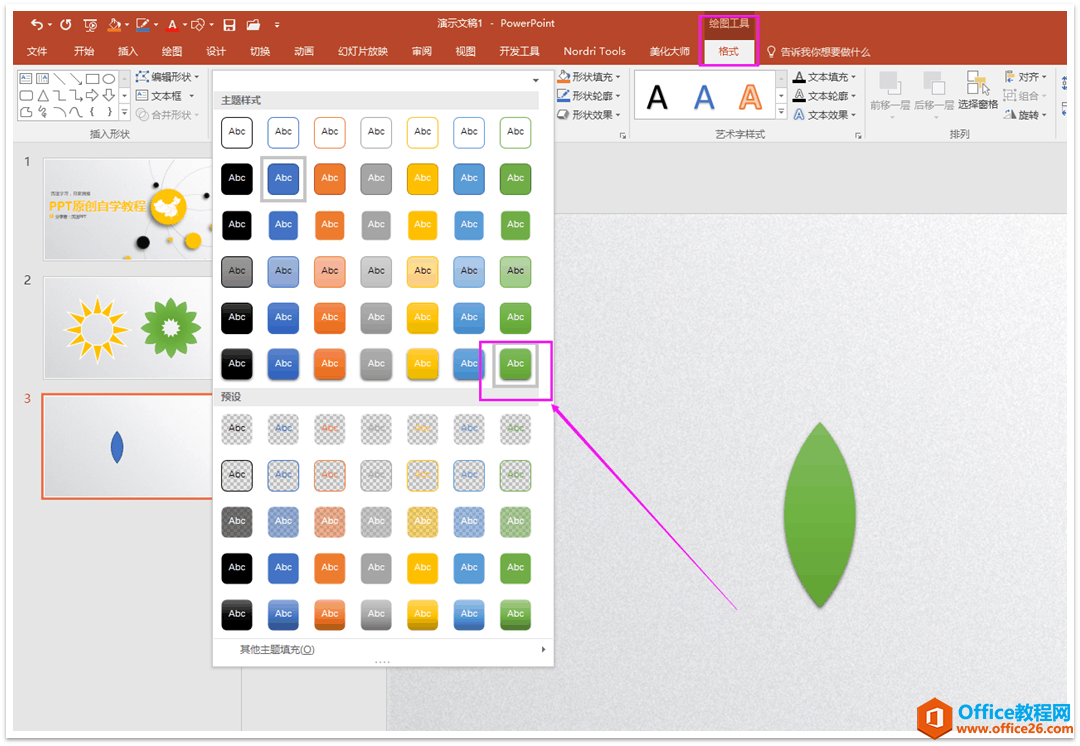Open the shape styles dialog launcher

coord(623,136)
